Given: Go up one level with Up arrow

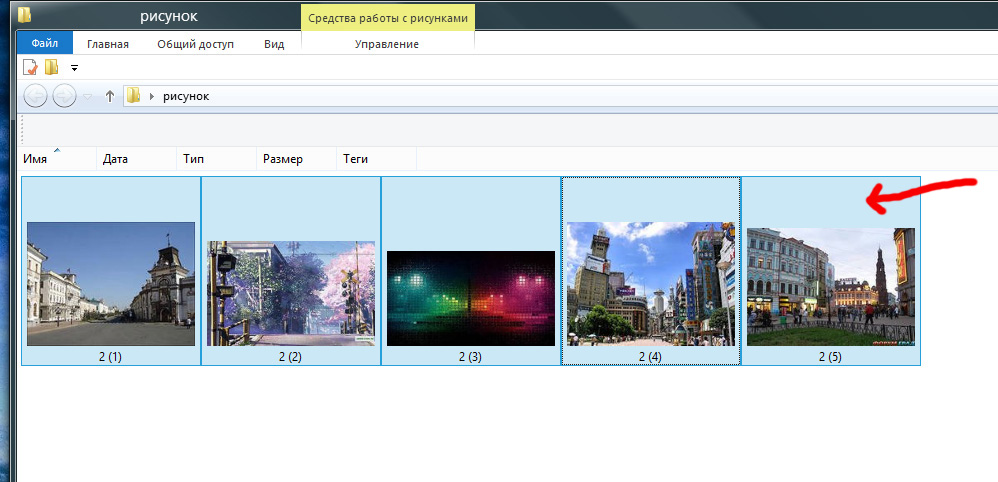Looking at the screenshot, I should point(109,96).
